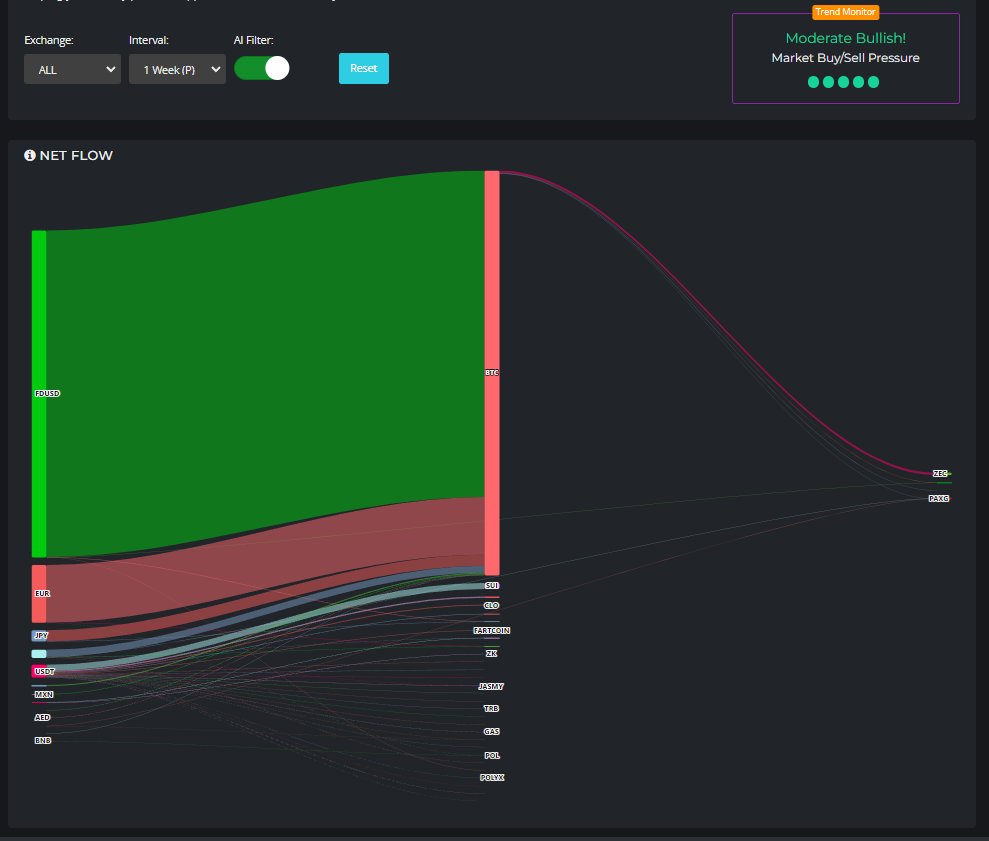Click the POLYX node label
This screenshot has height=841, width=989.
492,778
